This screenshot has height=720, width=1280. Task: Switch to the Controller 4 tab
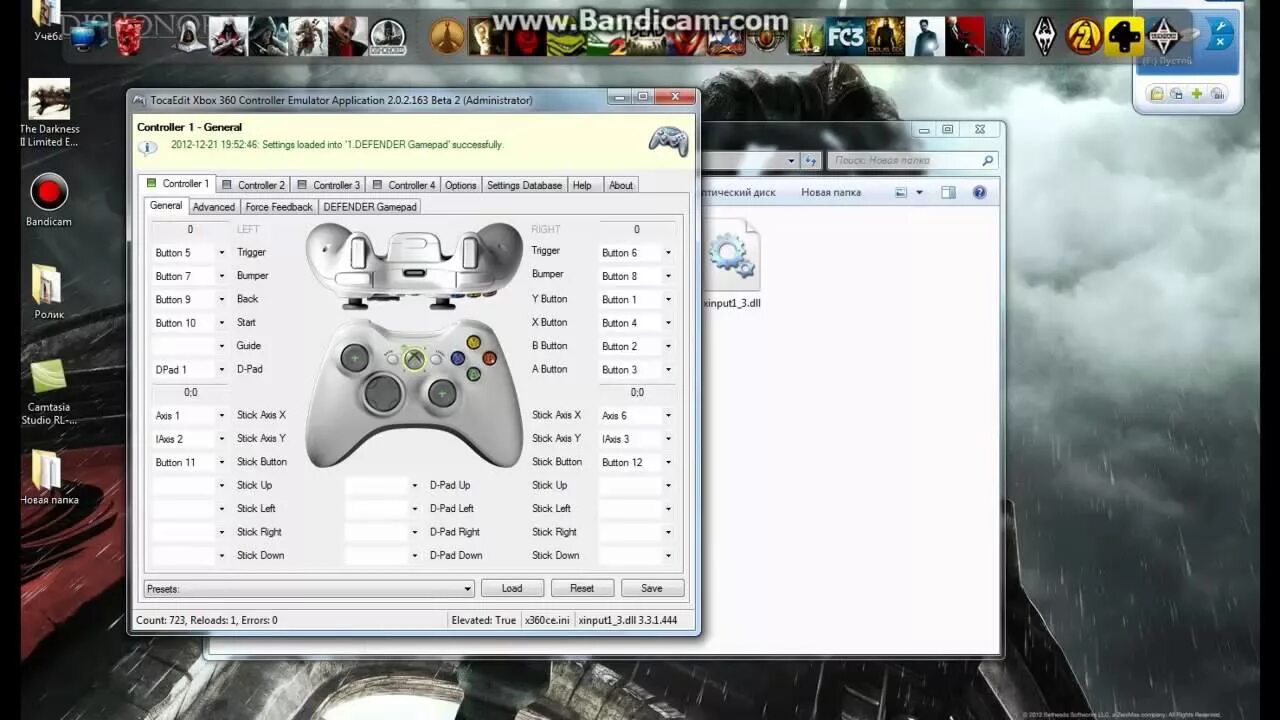pos(403,185)
